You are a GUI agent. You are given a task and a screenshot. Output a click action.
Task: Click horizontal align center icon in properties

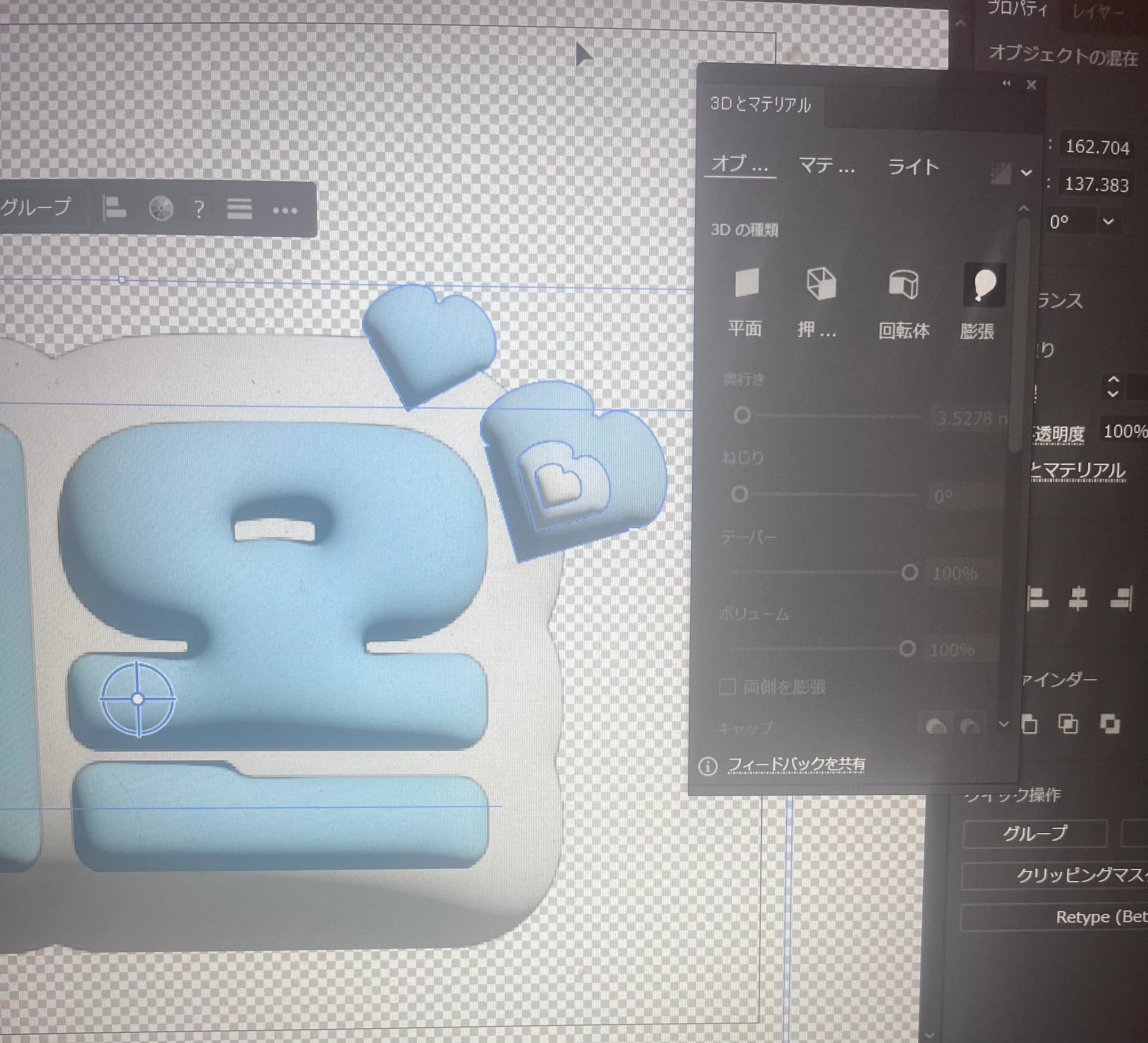pyautogui.click(x=1077, y=598)
